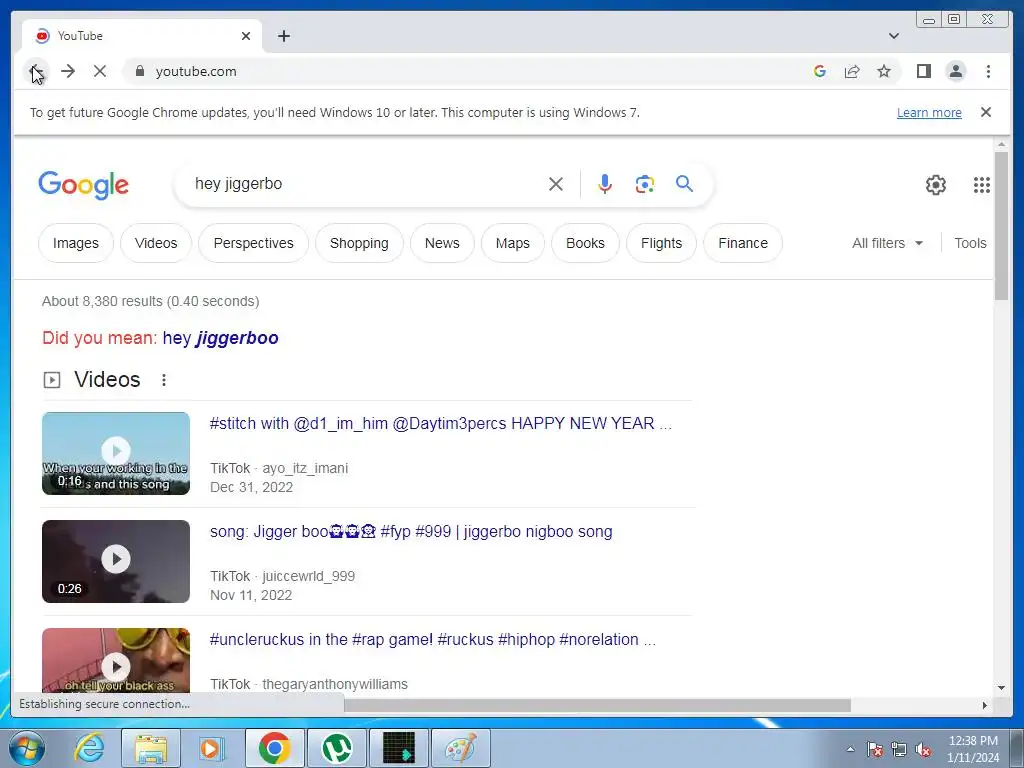The width and height of the screenshot is (1024, 768).
Task: Search by image with Lens icon
Action: [645, 184]
